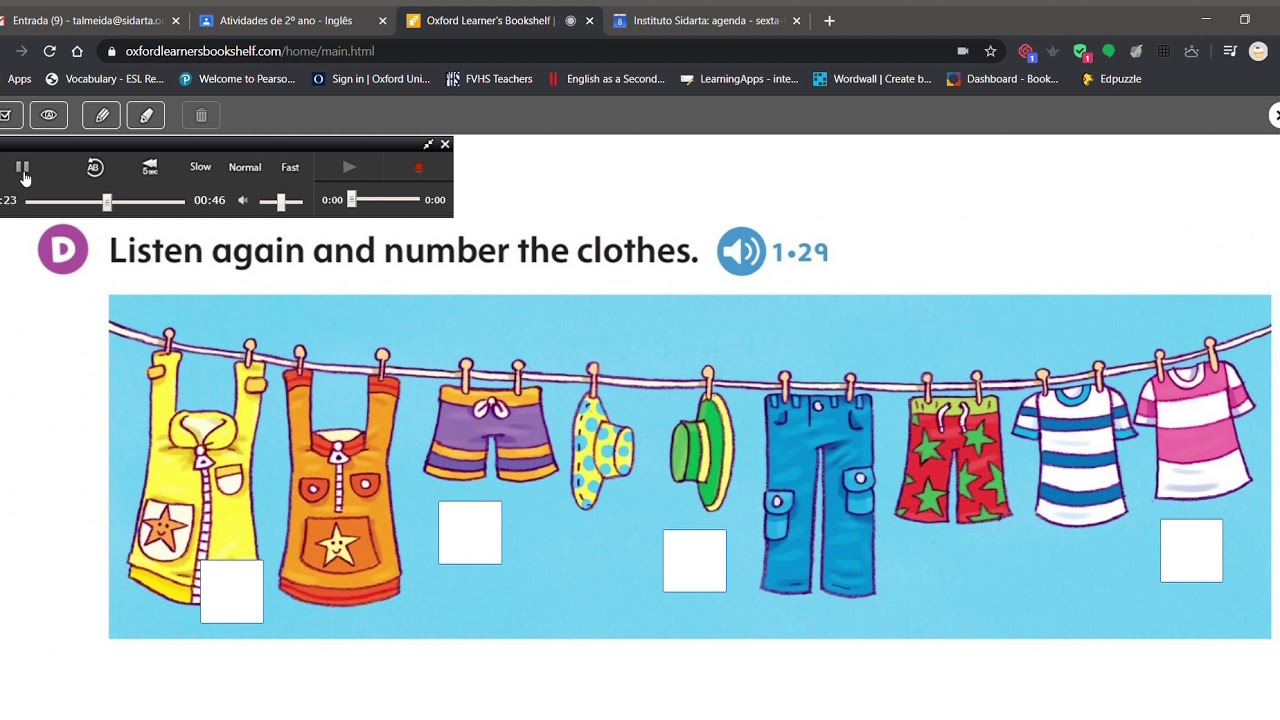Click the A-B repeat loop icon
Viewport: 1280px width, 720px height.
(95, 168)
